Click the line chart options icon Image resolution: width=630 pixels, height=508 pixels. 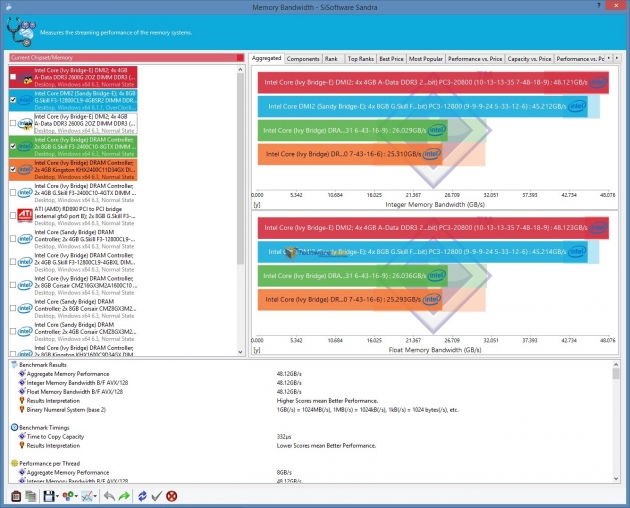tap(87, 496)
